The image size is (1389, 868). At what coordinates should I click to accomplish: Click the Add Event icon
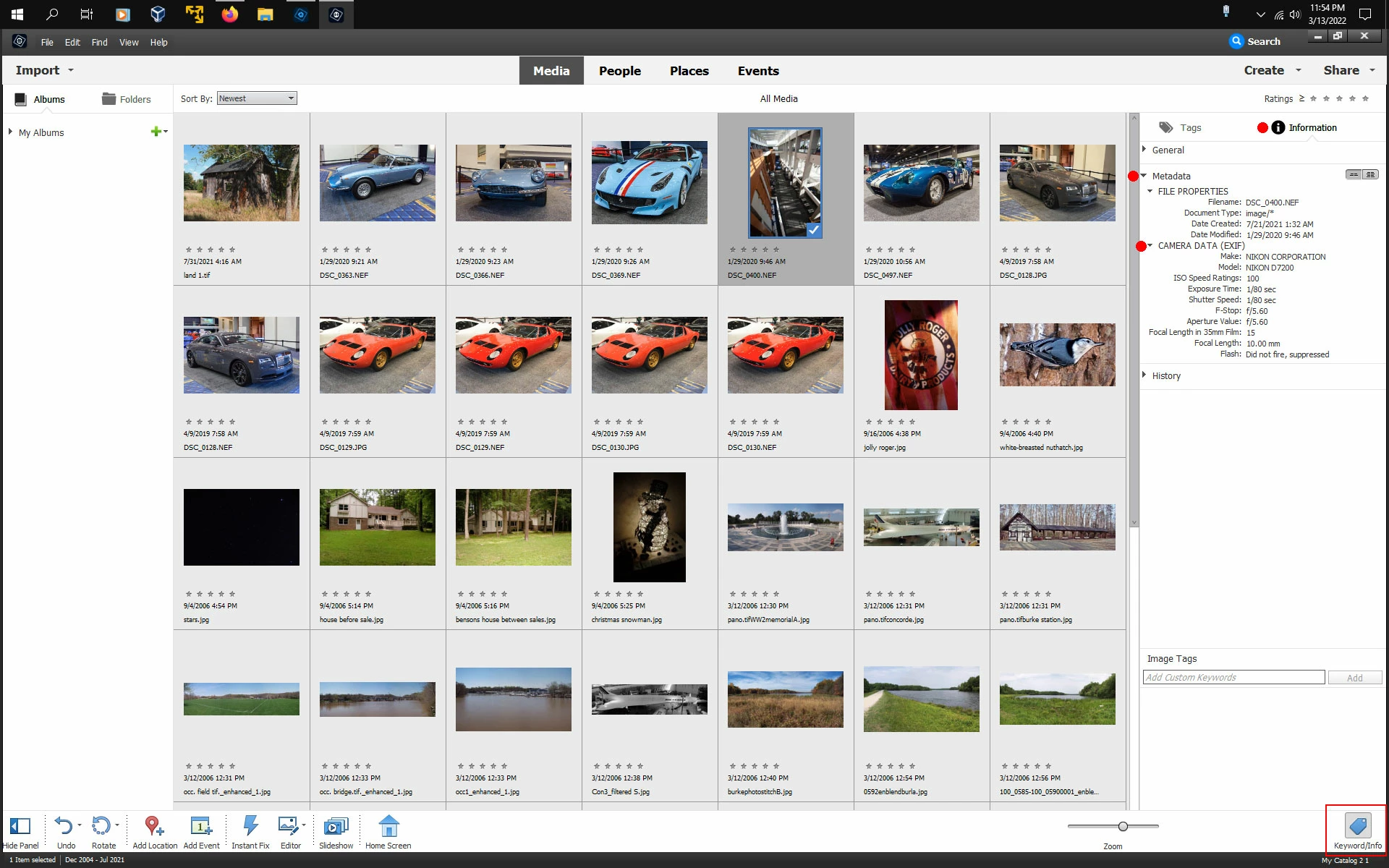coord(200,827)
